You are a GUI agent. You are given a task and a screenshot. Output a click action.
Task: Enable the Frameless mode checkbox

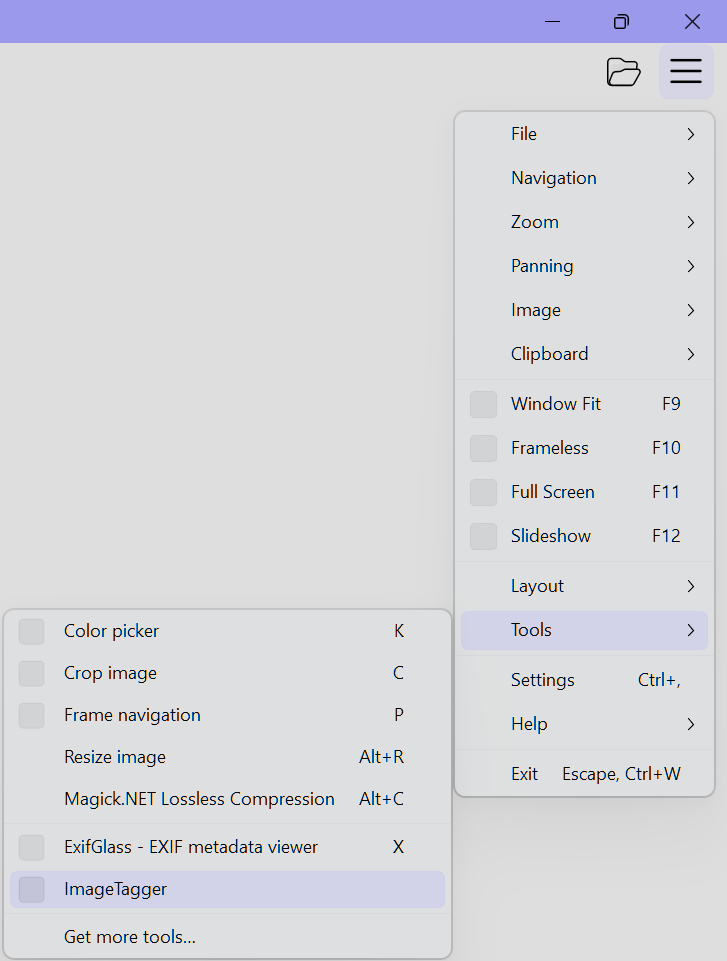coord(484,448)
